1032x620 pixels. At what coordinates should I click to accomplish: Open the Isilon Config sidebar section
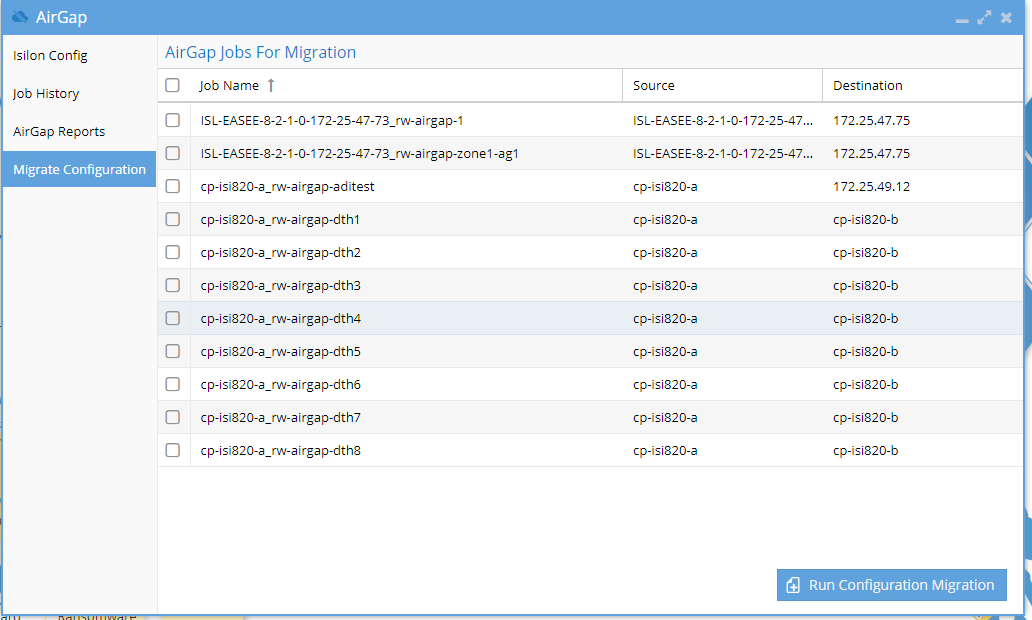(x=50, y=55)
